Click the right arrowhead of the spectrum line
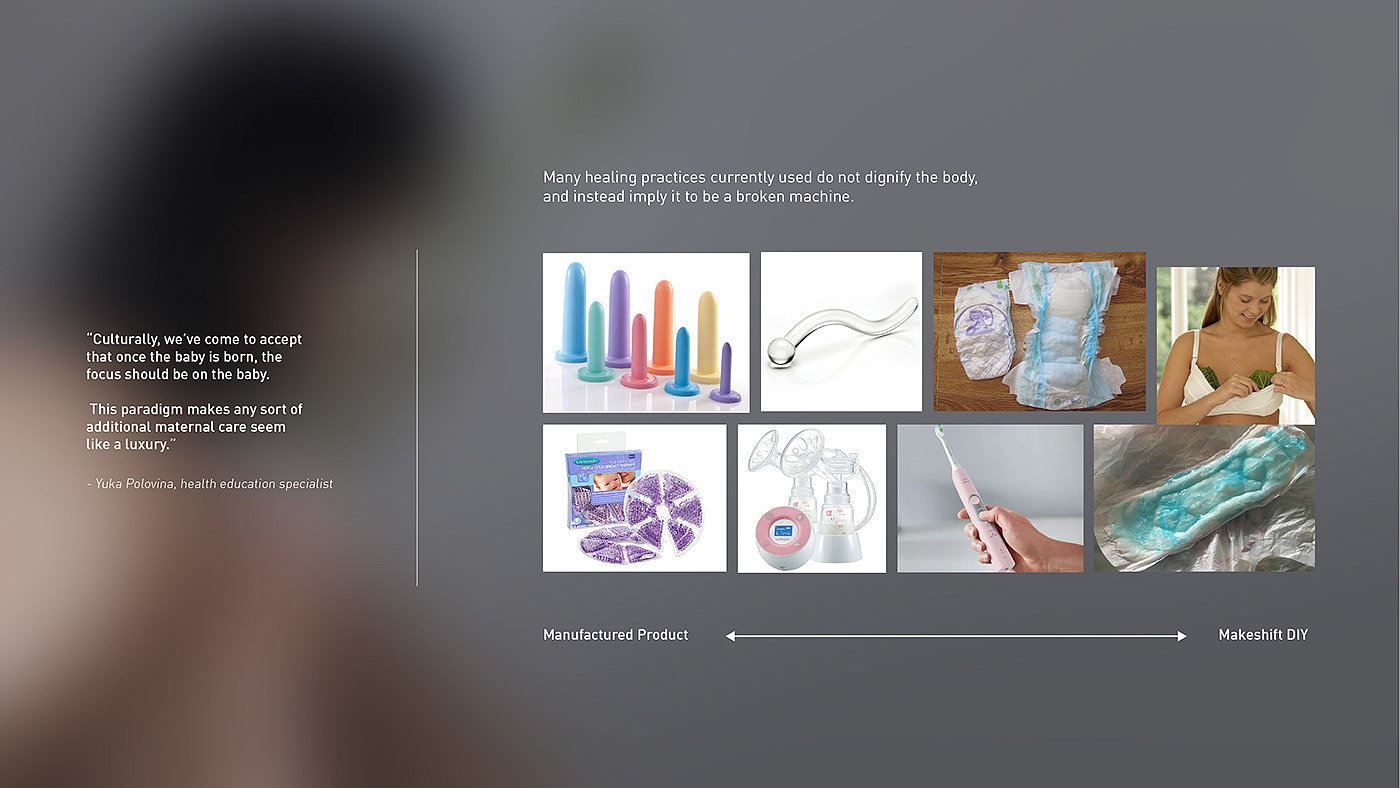Viewport: 1400px width, 788px height. (1182, 636)
